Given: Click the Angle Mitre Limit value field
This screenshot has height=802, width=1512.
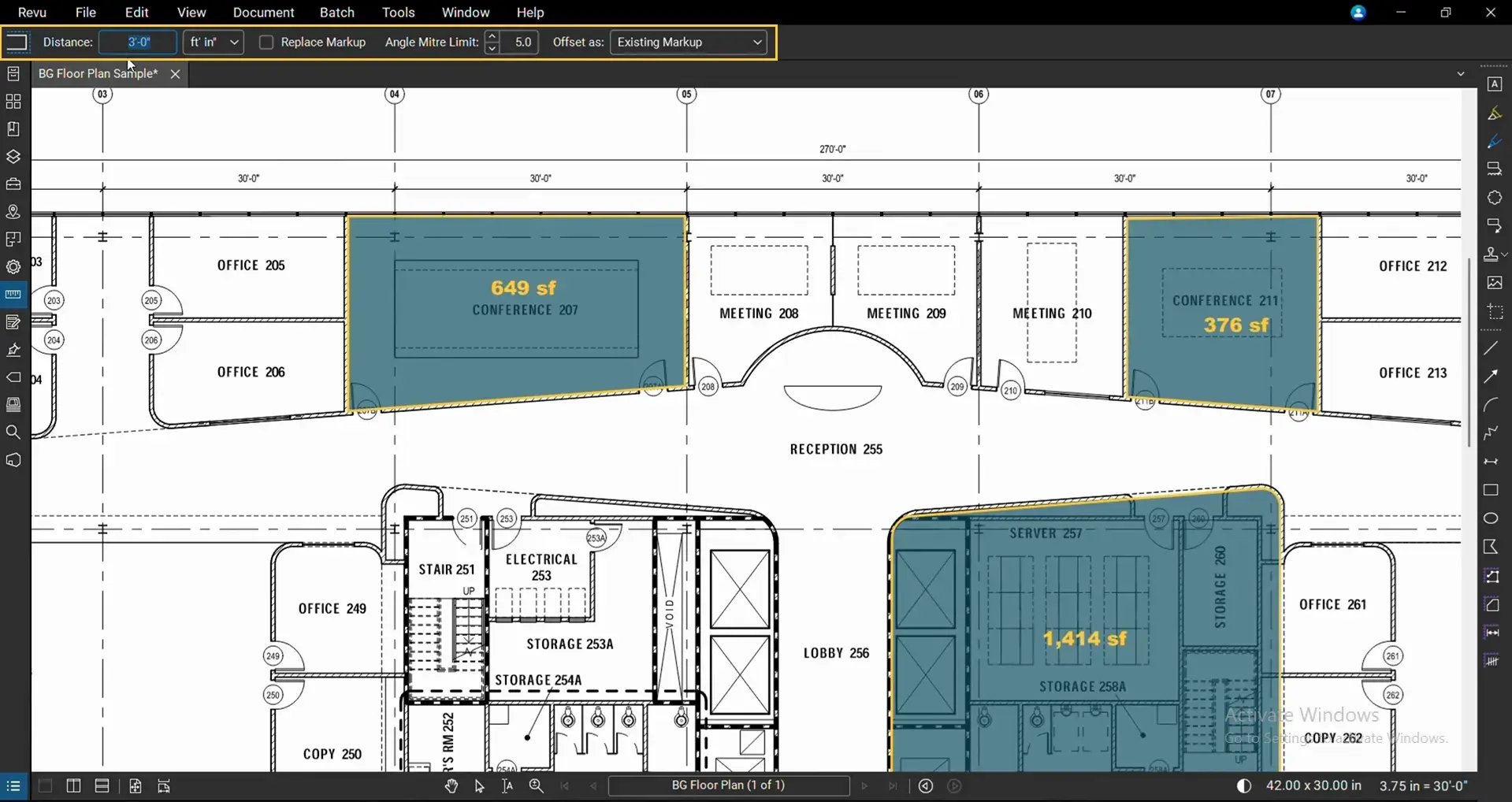Looking at the screenshot, I should [x=520, y=42].
